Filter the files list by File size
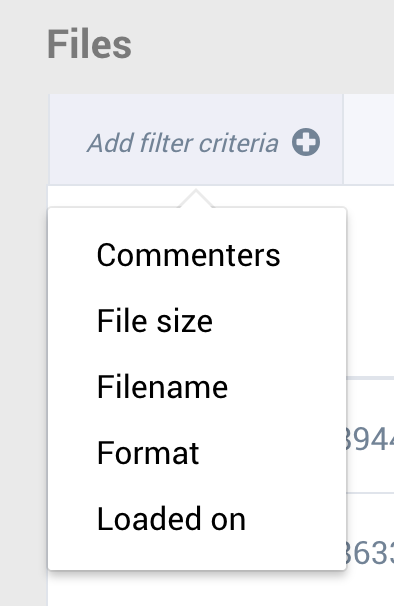Viewport: 394px width, 606px height. [155, 321]
